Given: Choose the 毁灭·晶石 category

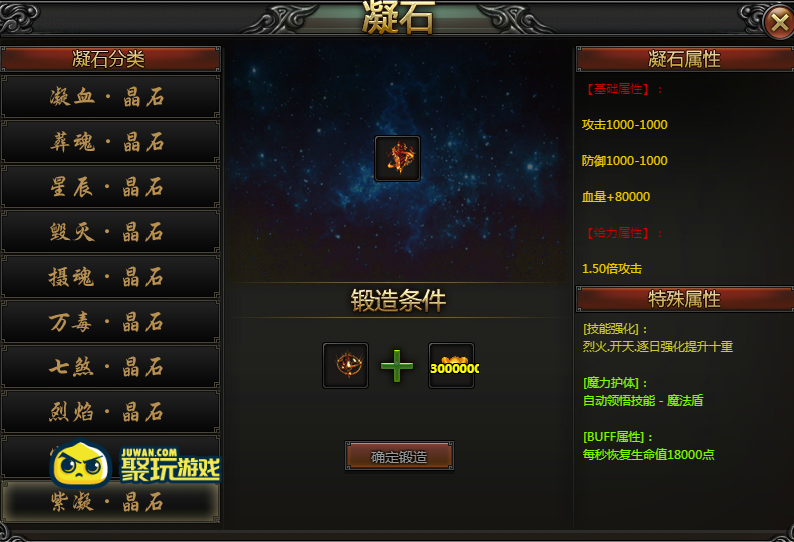Looking at the screenshot, I should pyautogui.click(x=110, y=232).
